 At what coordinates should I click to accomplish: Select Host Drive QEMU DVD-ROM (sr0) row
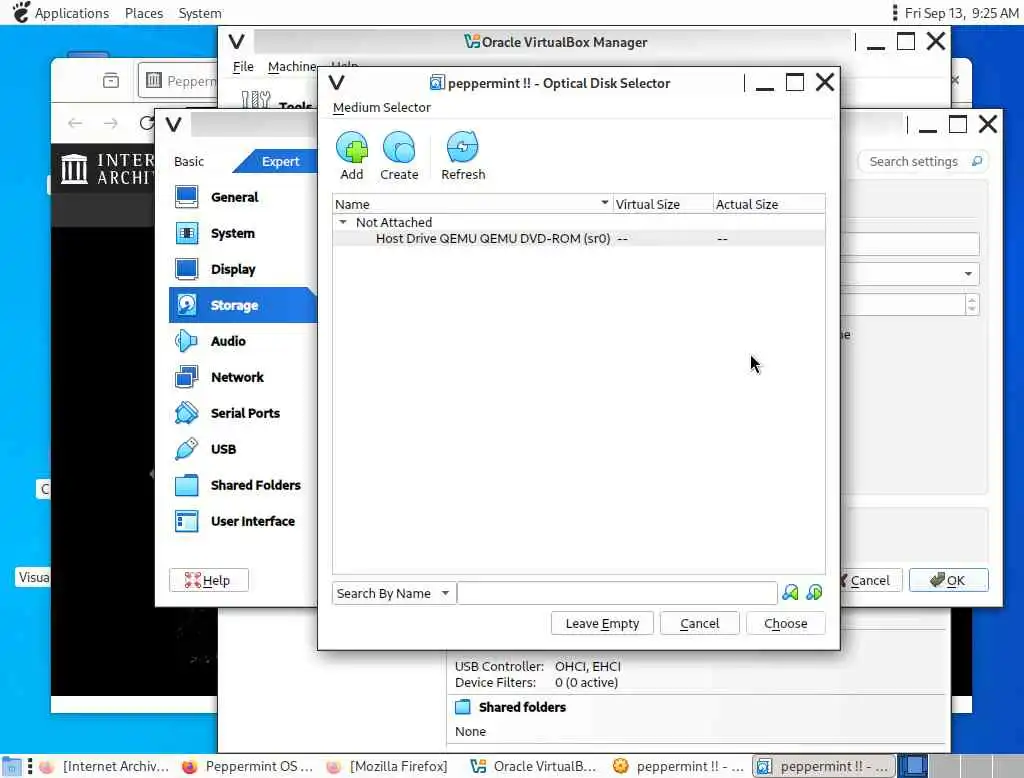579,238
